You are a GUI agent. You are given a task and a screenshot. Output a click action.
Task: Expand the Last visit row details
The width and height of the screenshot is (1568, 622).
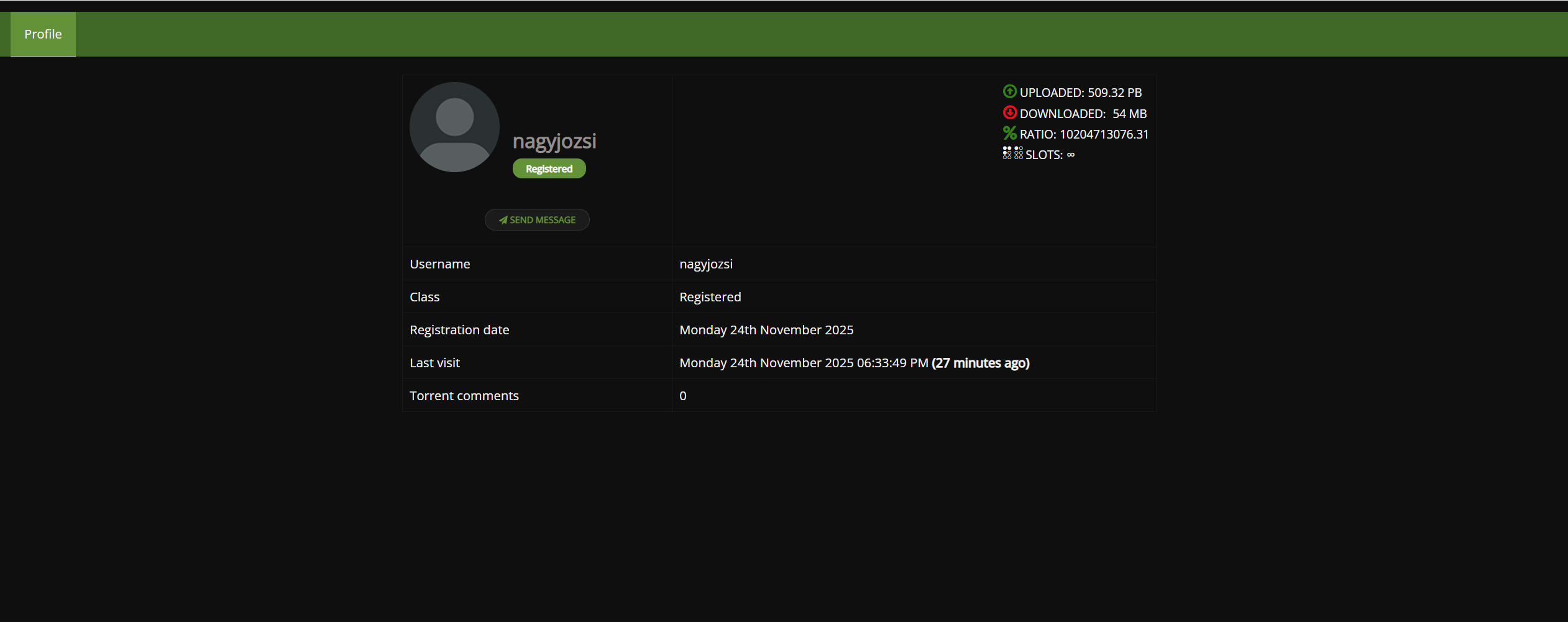click(x=434, y=362)
